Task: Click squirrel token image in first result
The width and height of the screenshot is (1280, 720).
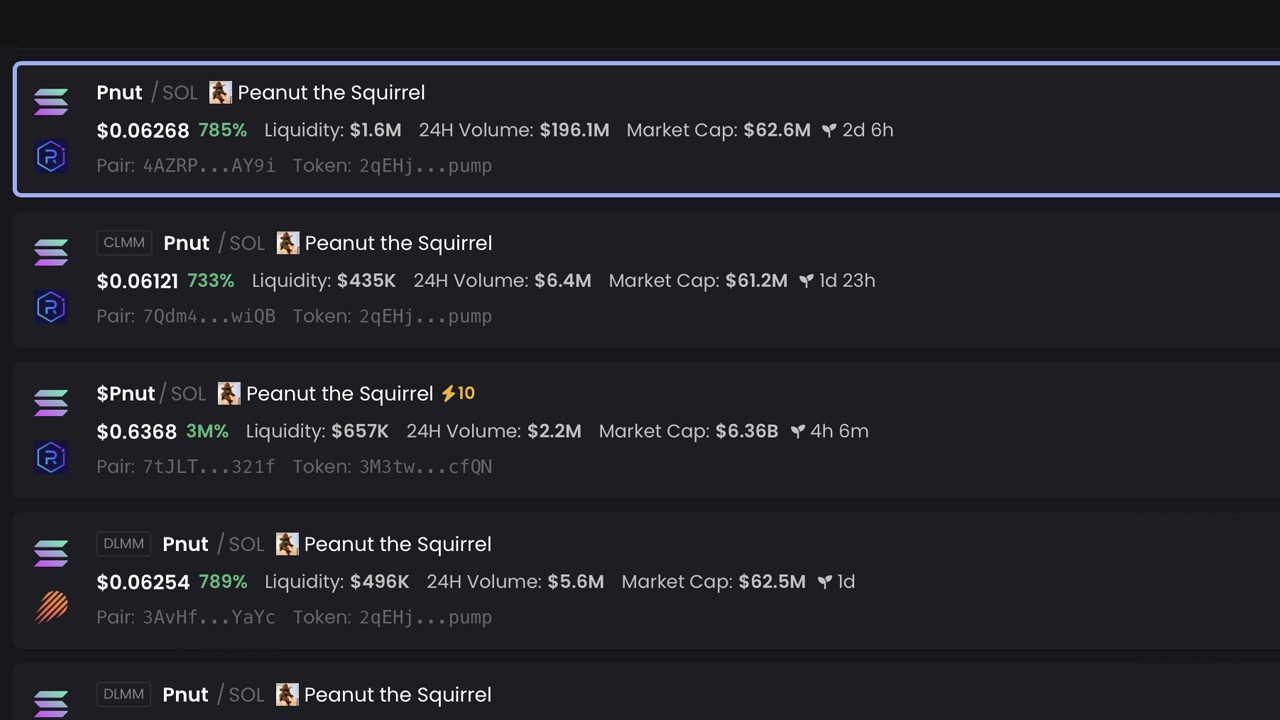Action: [220, 93]
